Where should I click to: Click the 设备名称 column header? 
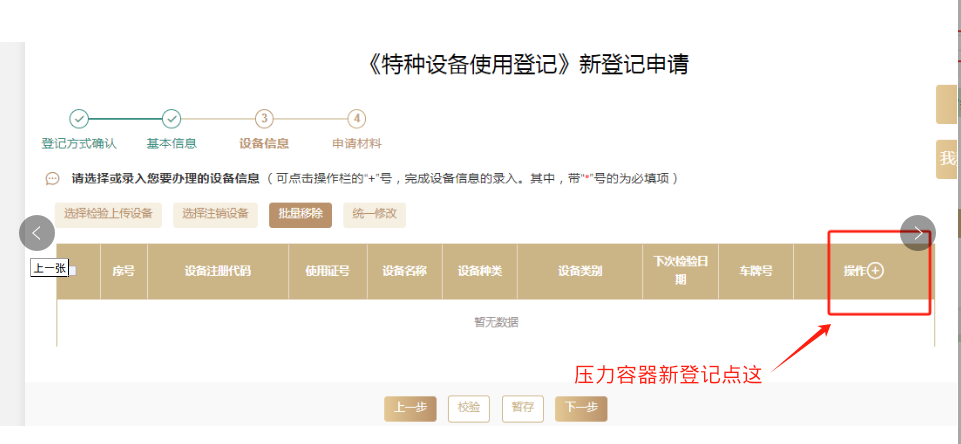coord(405,271)
